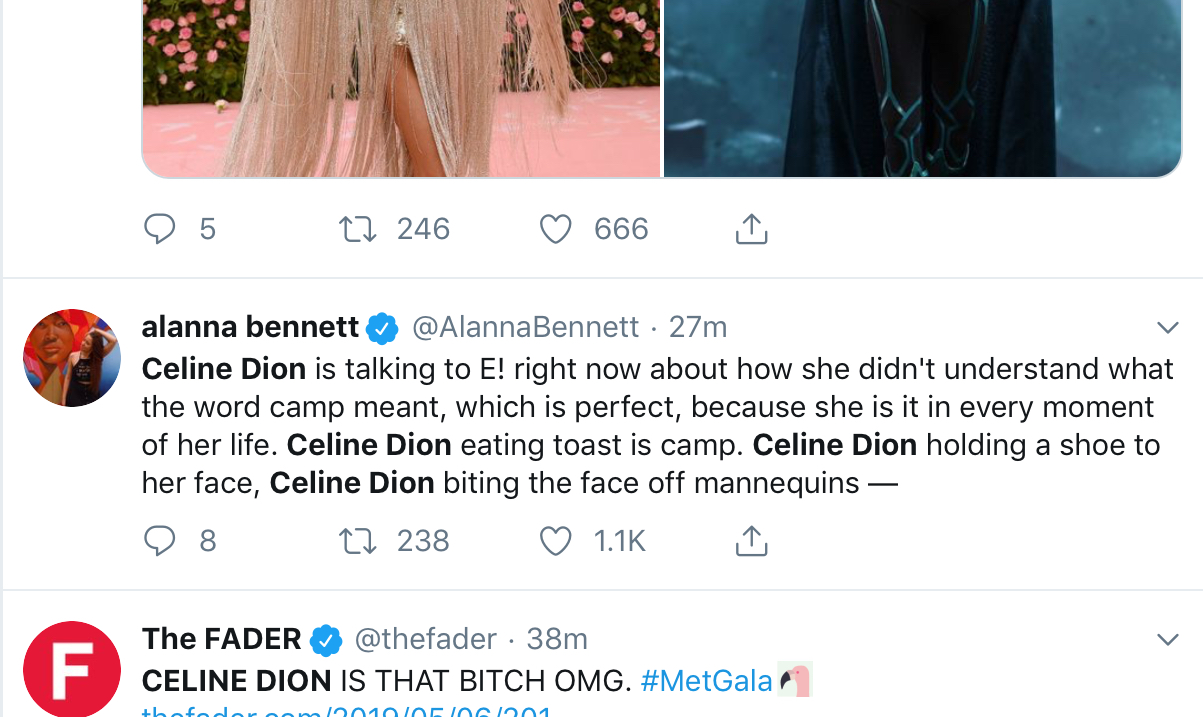Like the tweet with 666 likes
1203x717 pixels.
(x=556, y=230)
